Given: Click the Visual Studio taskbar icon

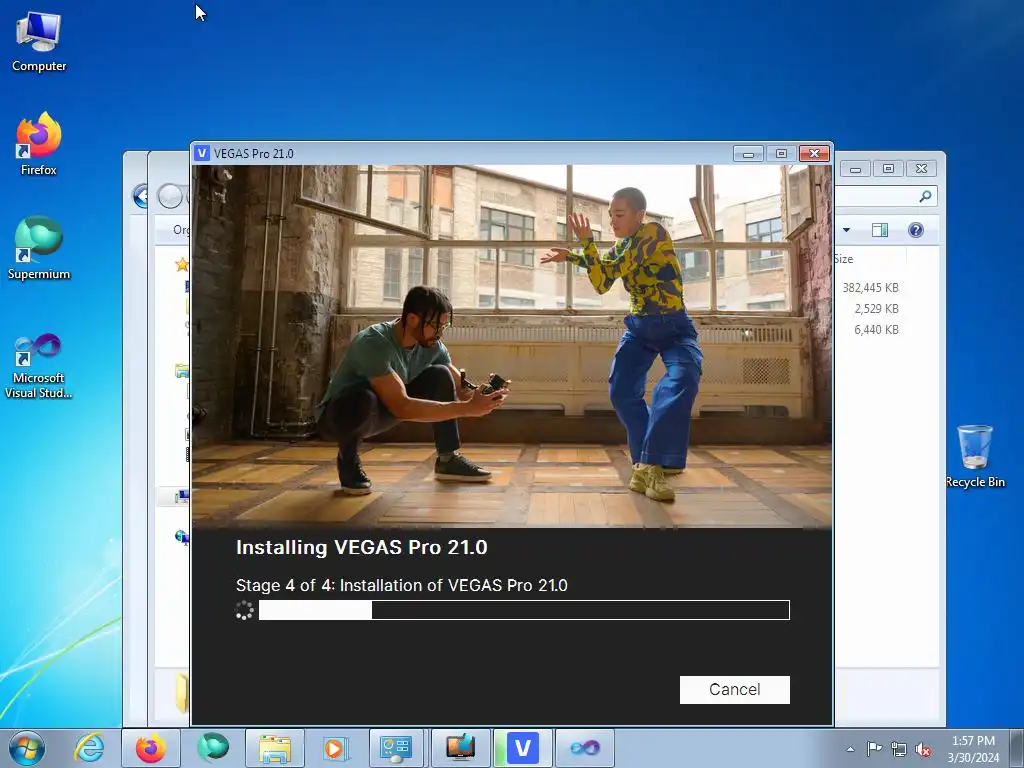Looking at the screenshot, I should [x=584, y=748].
